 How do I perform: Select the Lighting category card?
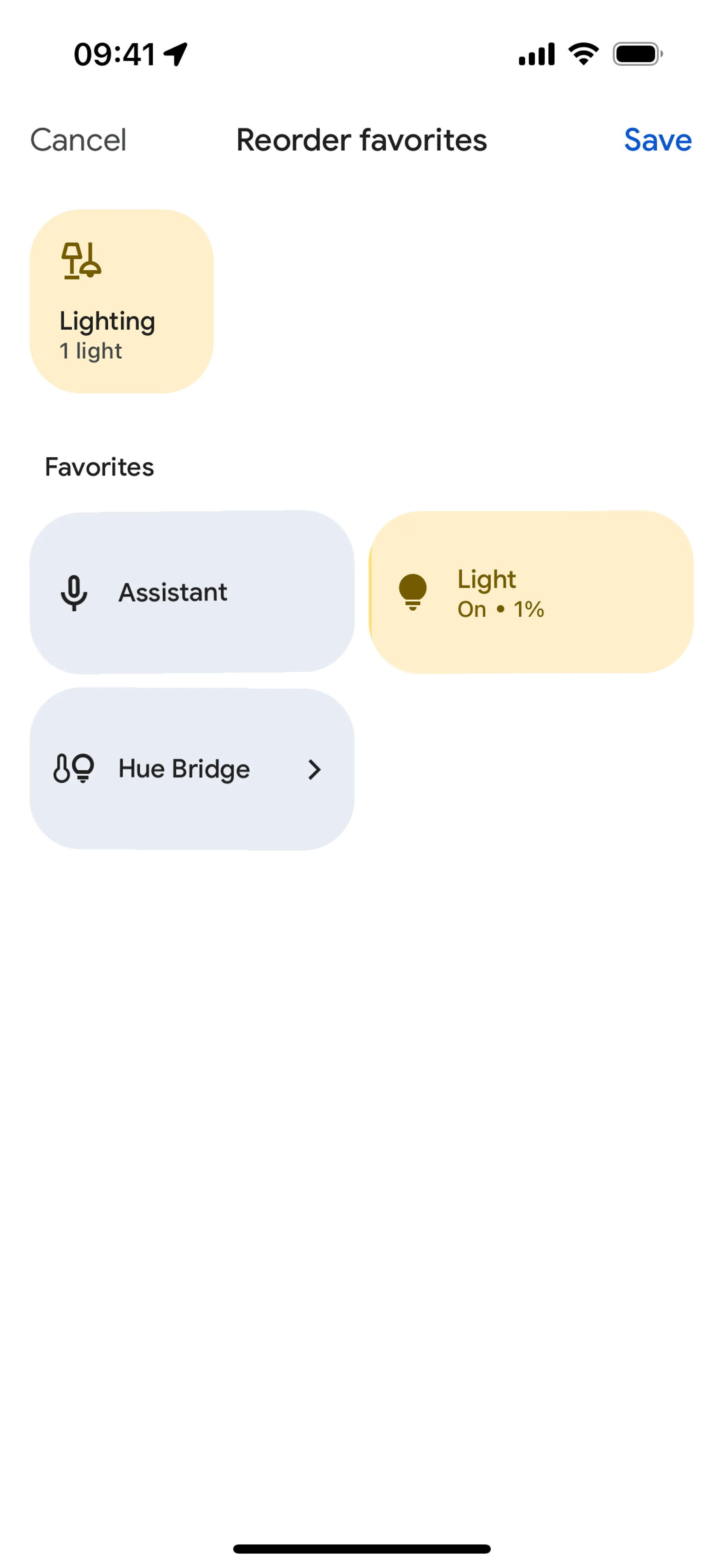pyautogui.click(x=122, y=301)
